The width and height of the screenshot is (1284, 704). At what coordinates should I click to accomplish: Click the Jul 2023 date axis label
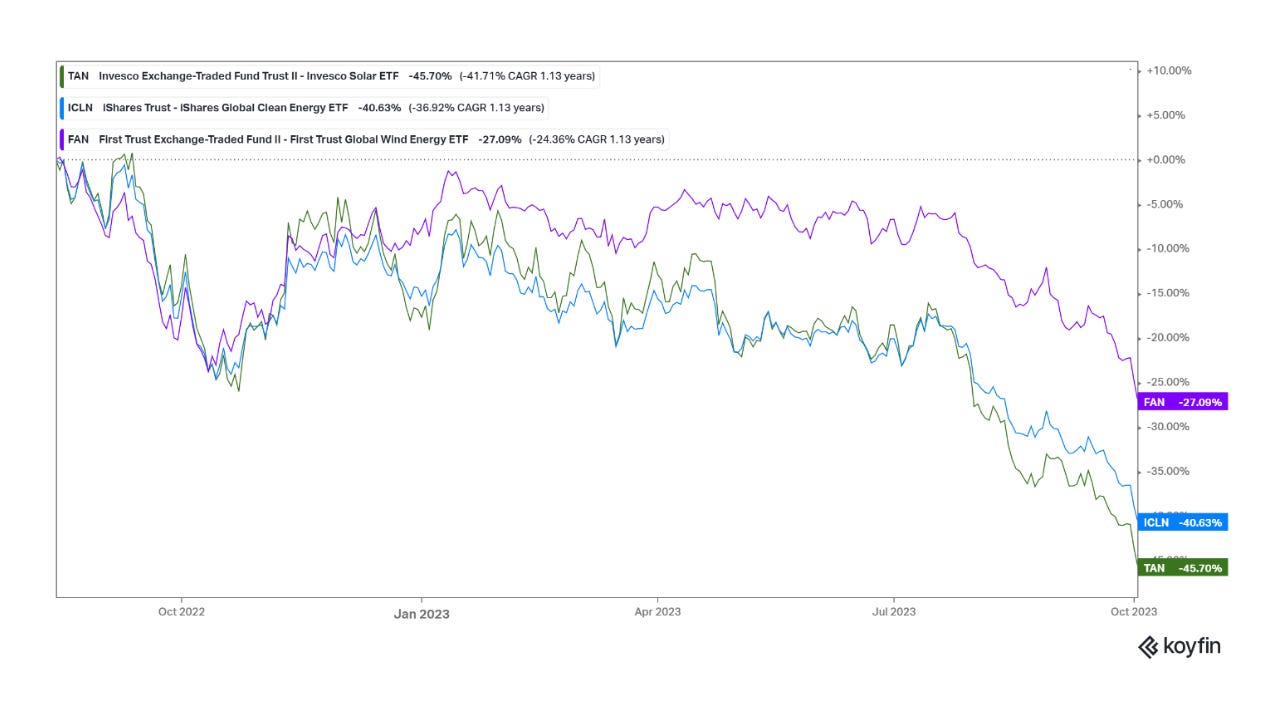click(x=893, y=610)
